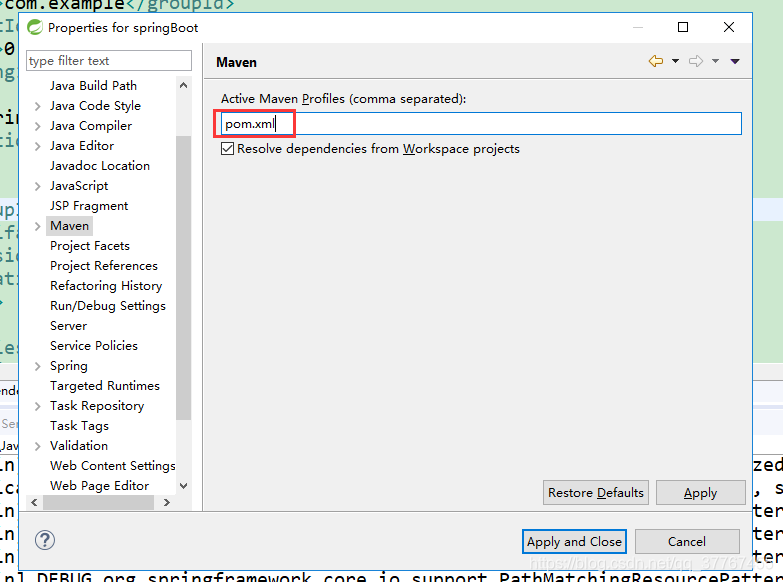Screen dimensions: 783x582
Task: Select JavaScript properties page
Action: (x=79, y=185)
